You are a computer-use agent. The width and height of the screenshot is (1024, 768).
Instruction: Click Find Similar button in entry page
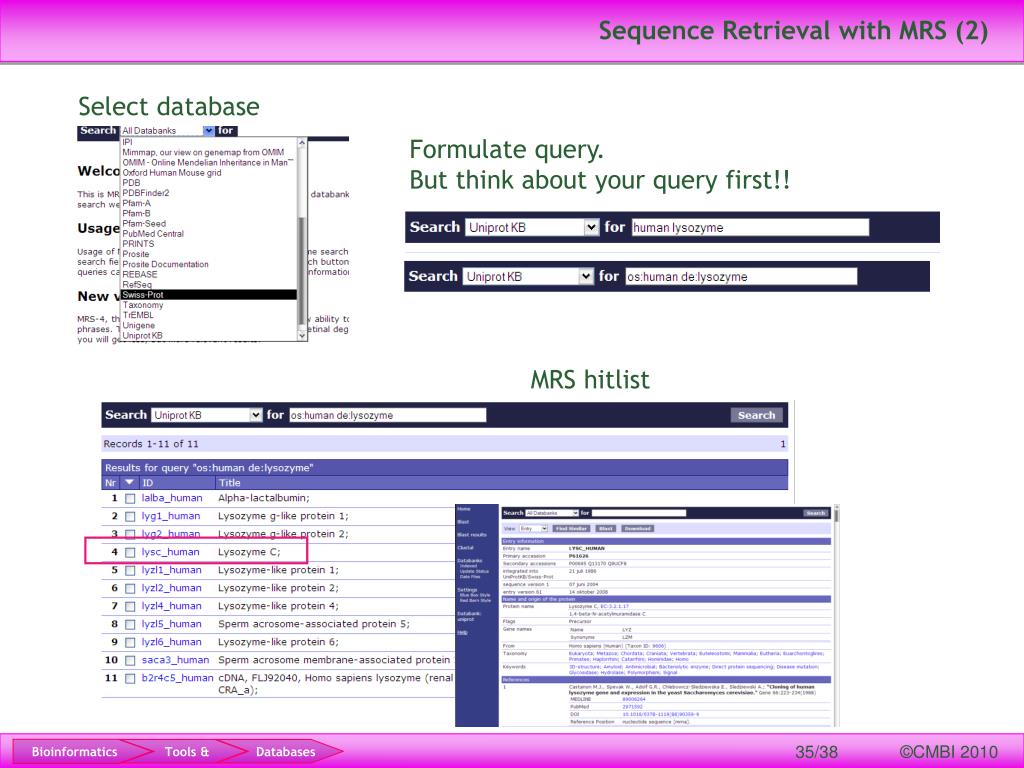pyautogui.click(x=571, y=528)
